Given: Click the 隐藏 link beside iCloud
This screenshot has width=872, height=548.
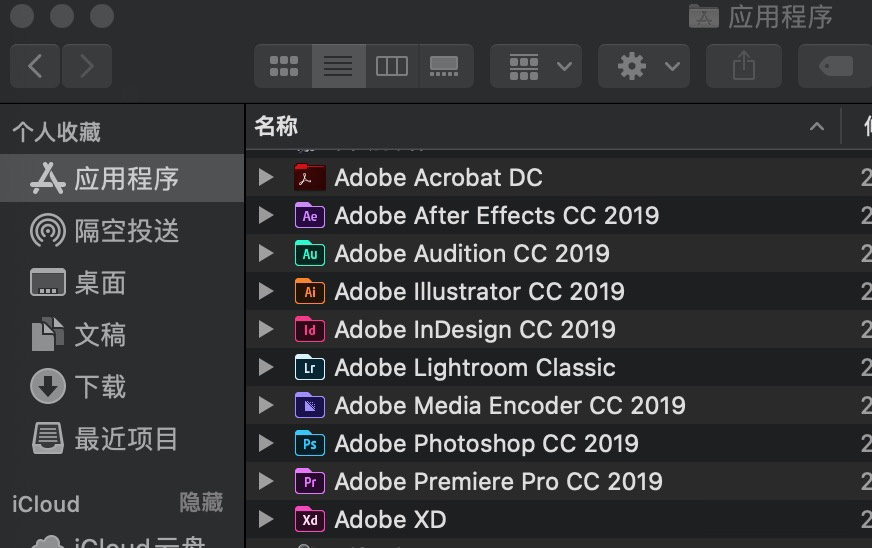Looking at the screenshot, I should (201, 502).
